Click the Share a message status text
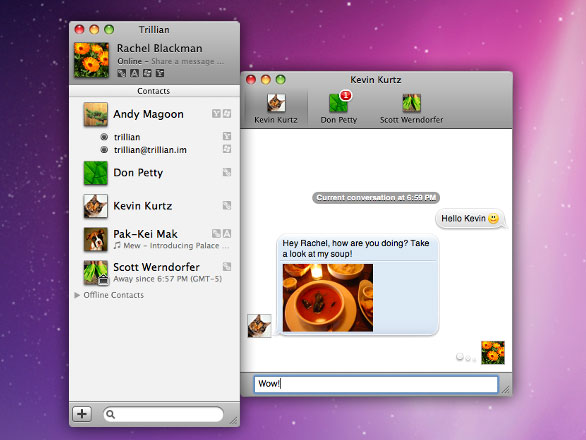 point(188,61)
